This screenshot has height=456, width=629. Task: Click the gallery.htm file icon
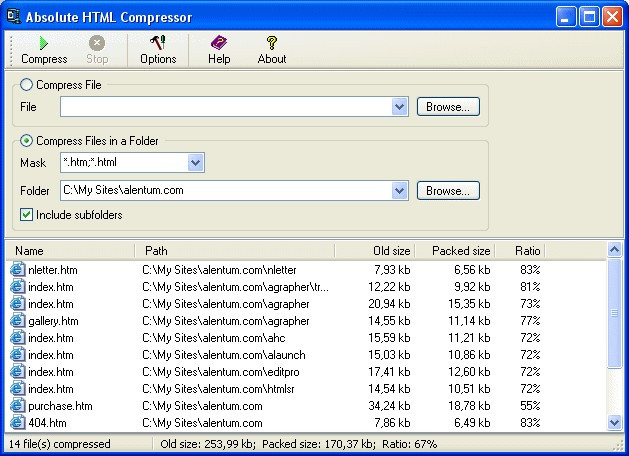tap(17, 321)
